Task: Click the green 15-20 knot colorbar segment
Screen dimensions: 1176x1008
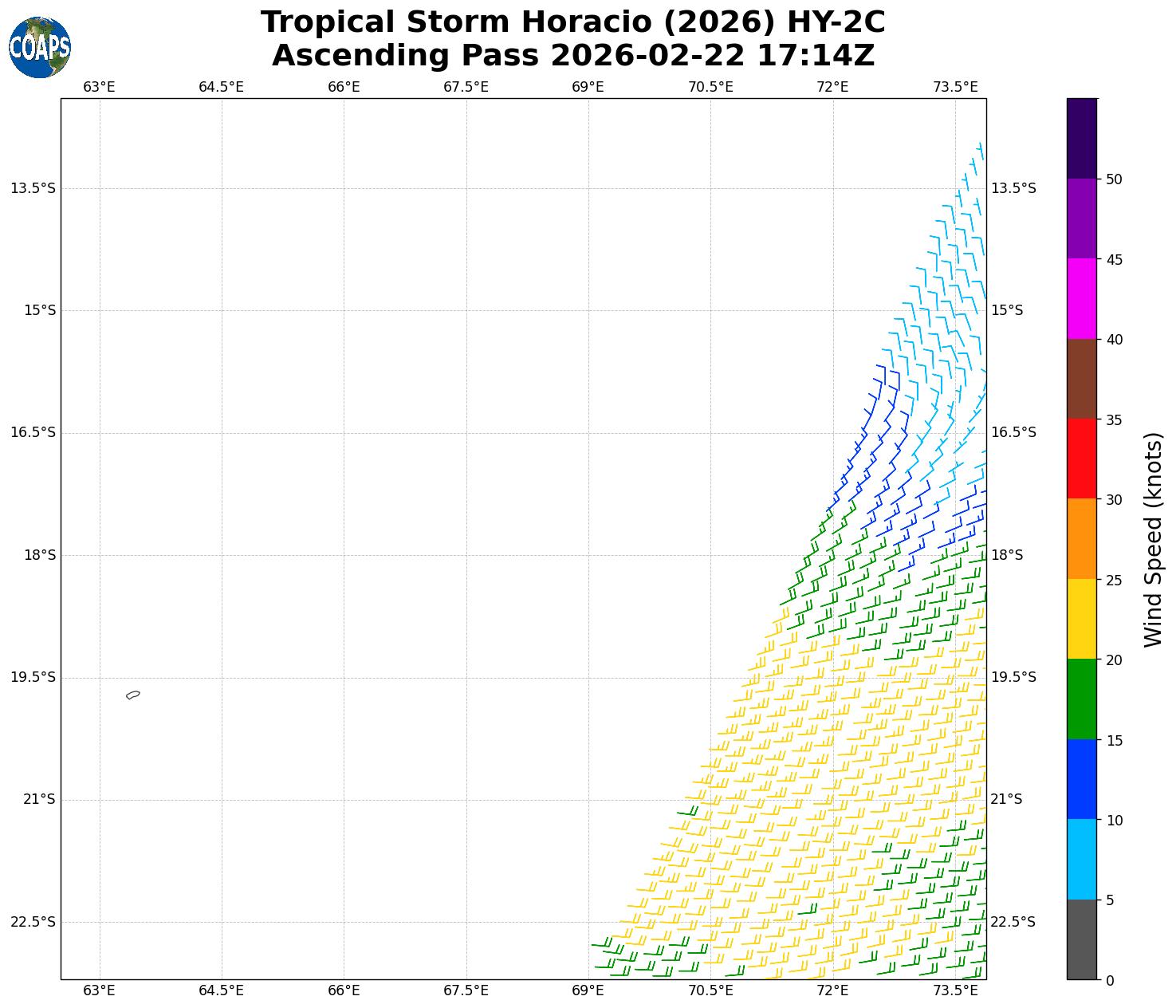Action: pos(1082,699)
